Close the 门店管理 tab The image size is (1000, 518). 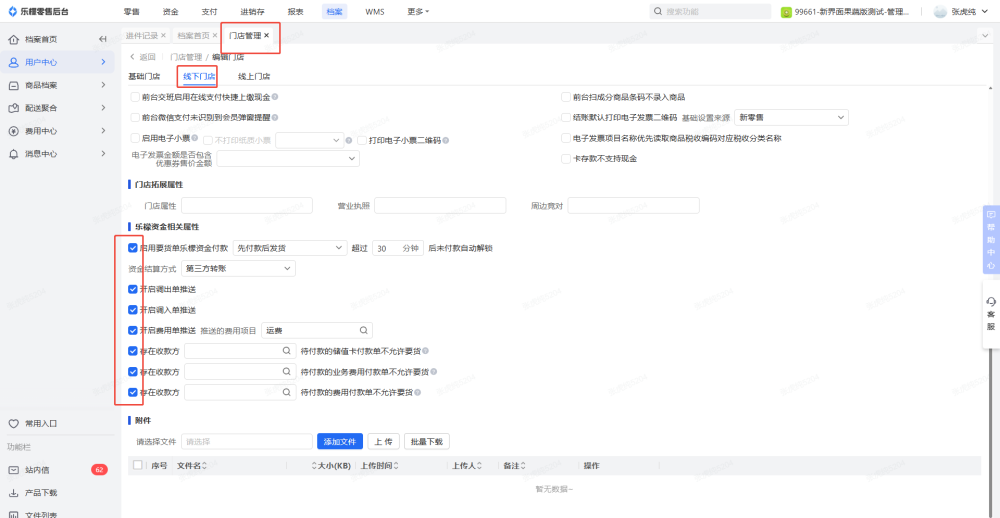(267, 36)
